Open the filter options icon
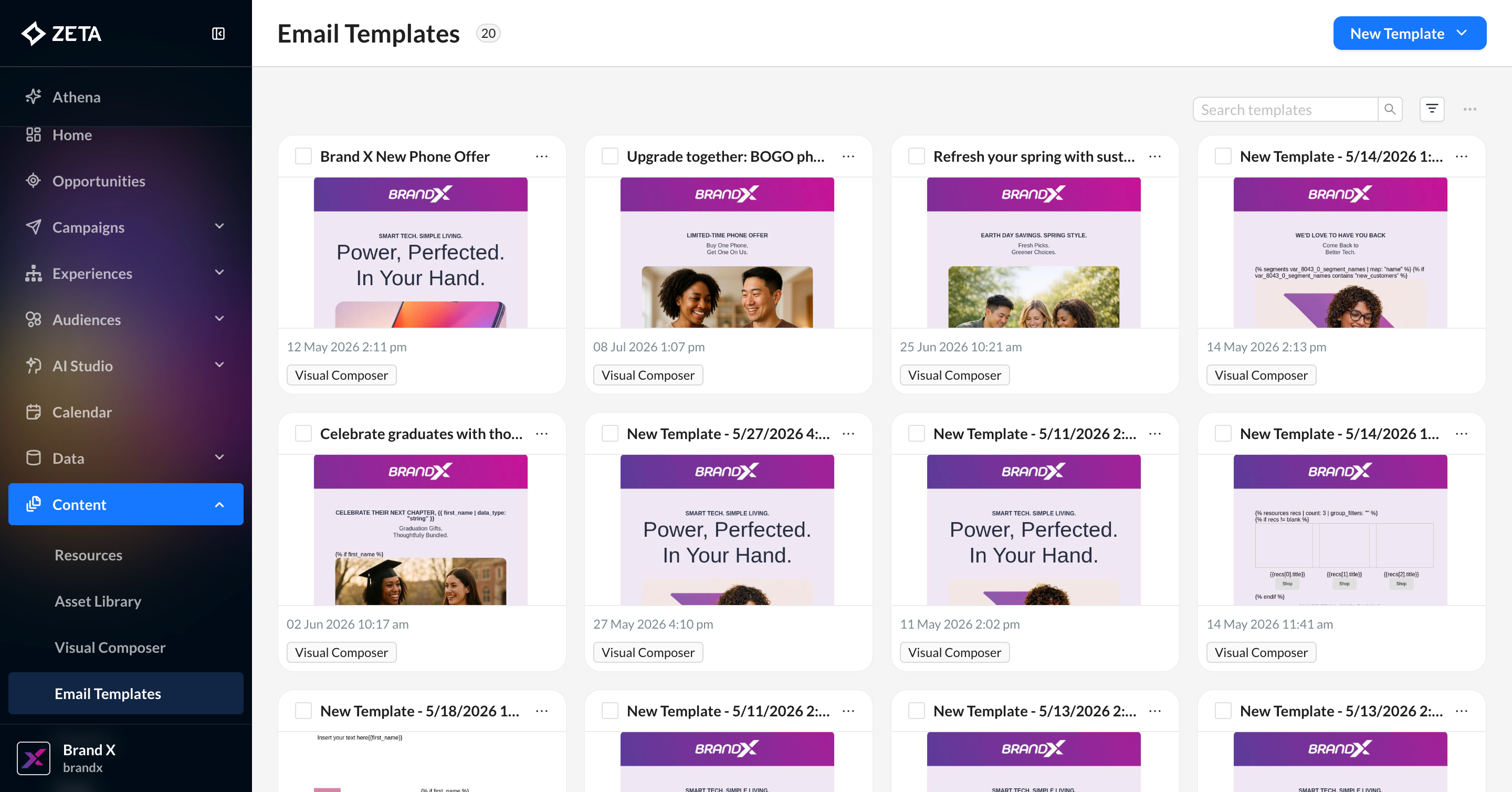Screen dimensions: 1512x792 tap(1432, 109)
